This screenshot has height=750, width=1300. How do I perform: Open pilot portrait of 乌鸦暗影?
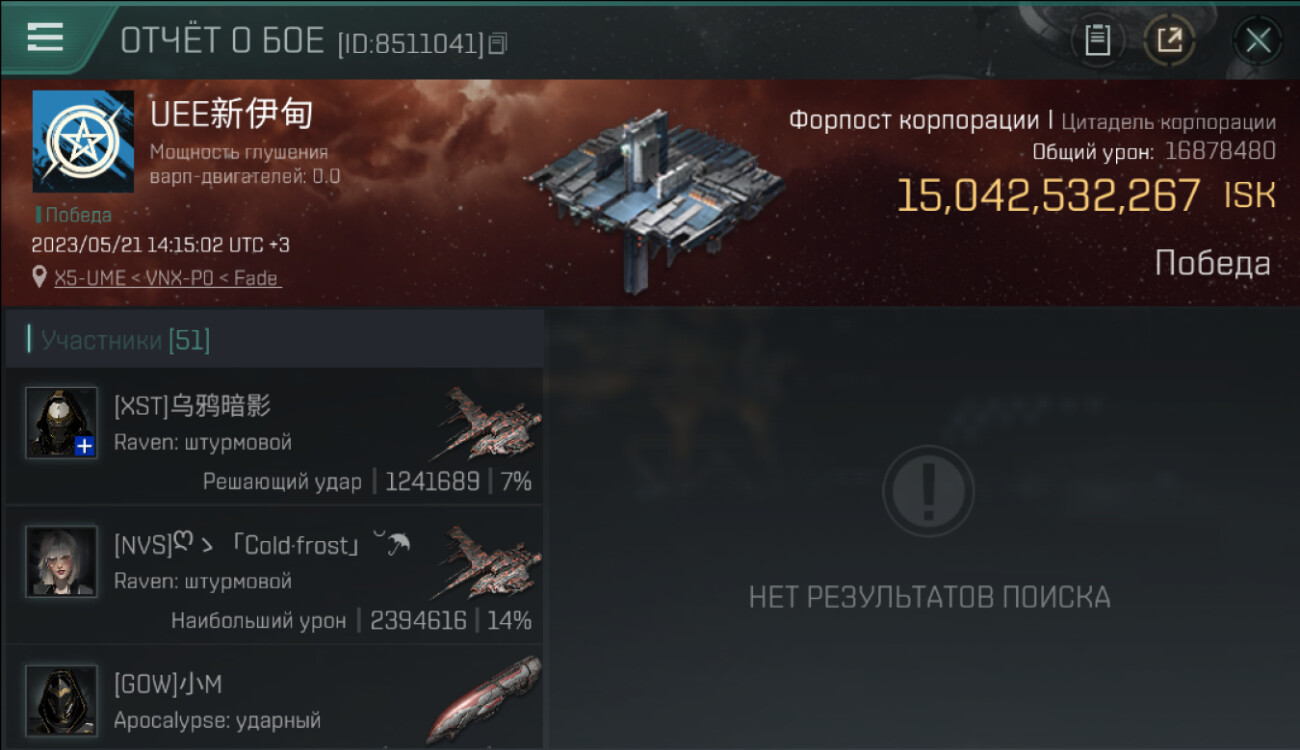(62, 423)
